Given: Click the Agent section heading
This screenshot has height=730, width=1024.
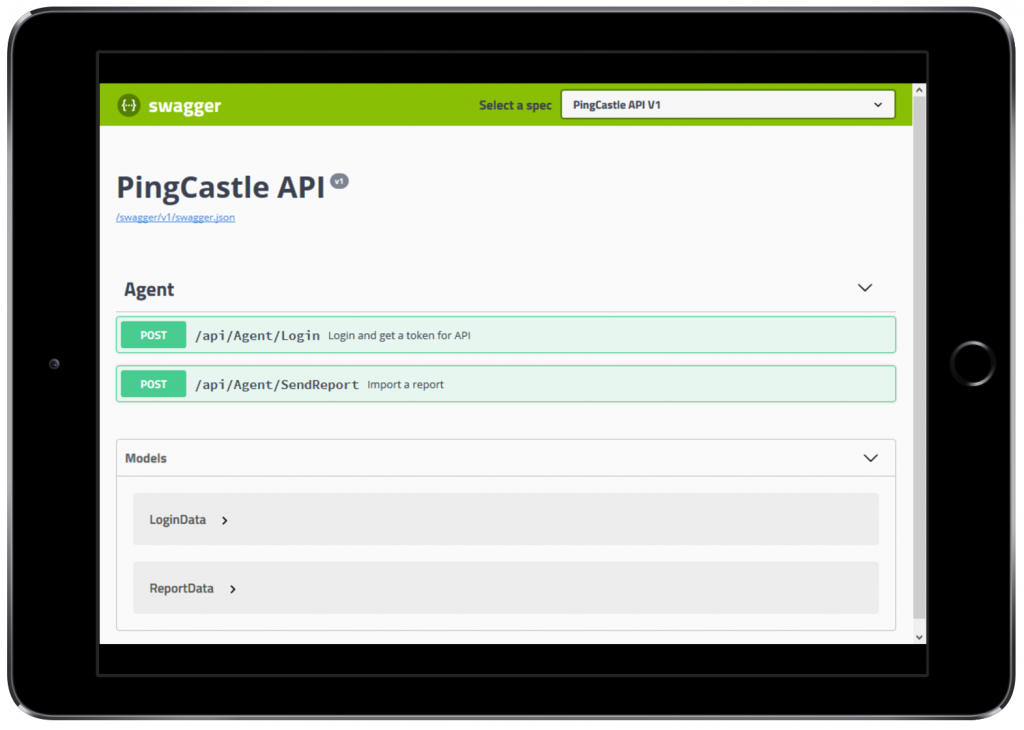Looking at the screenshot, I should click(148, 289).
